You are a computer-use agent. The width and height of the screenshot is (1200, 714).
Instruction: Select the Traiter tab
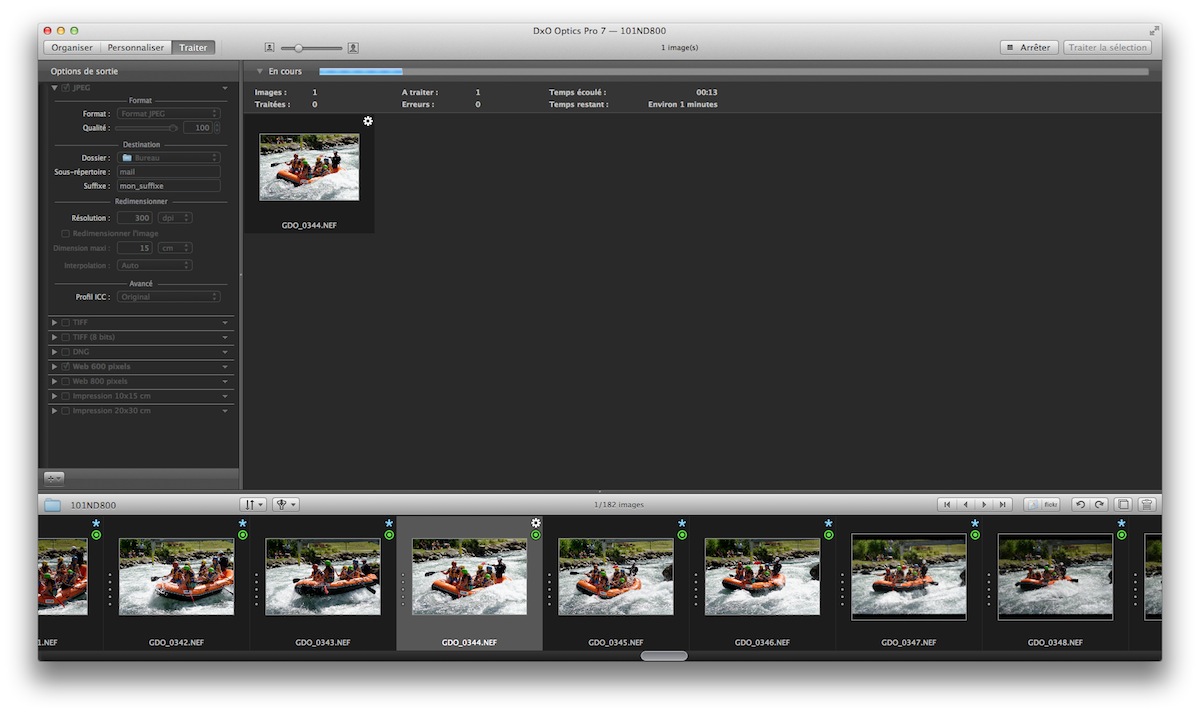pyautogui.click(x=193, y=48)
